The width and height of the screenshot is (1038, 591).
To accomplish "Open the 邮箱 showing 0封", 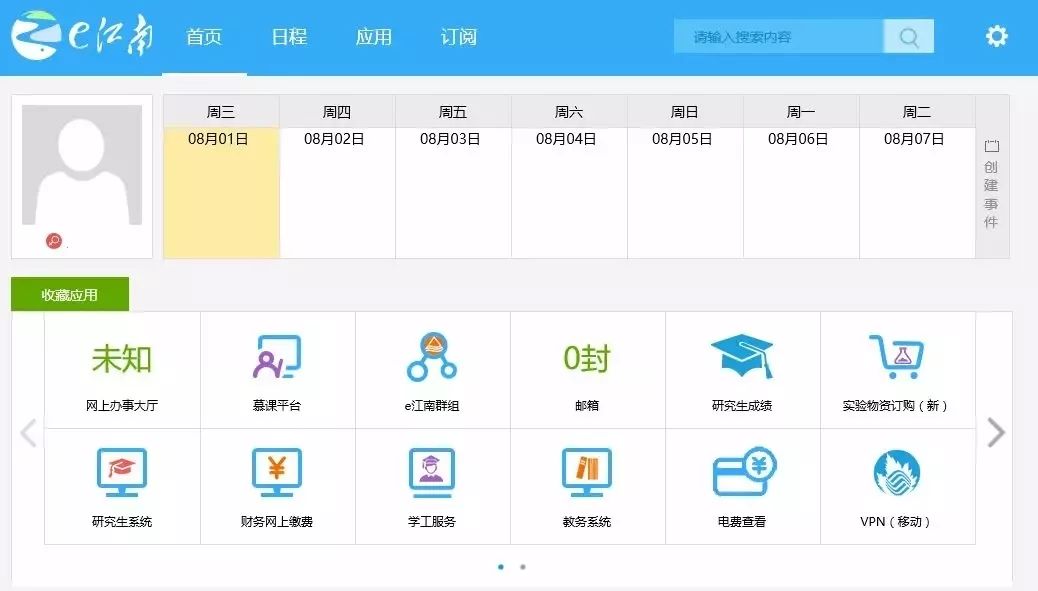I will 587,369.
